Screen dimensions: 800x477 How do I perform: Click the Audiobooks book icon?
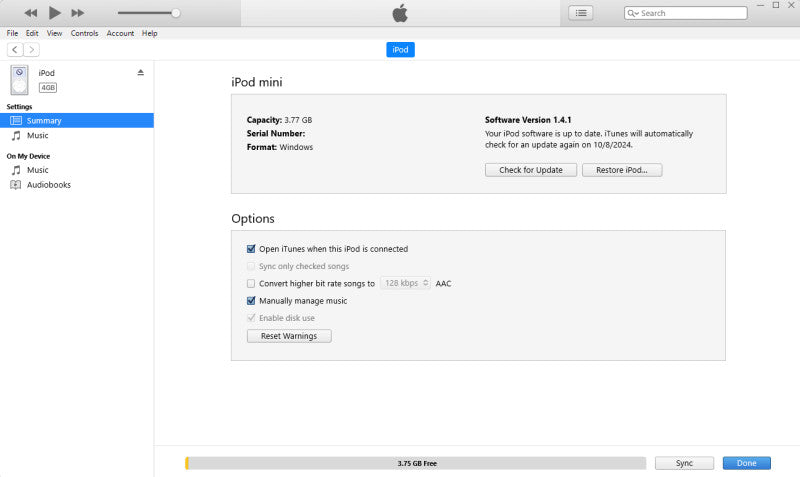[x=16, y=185]
